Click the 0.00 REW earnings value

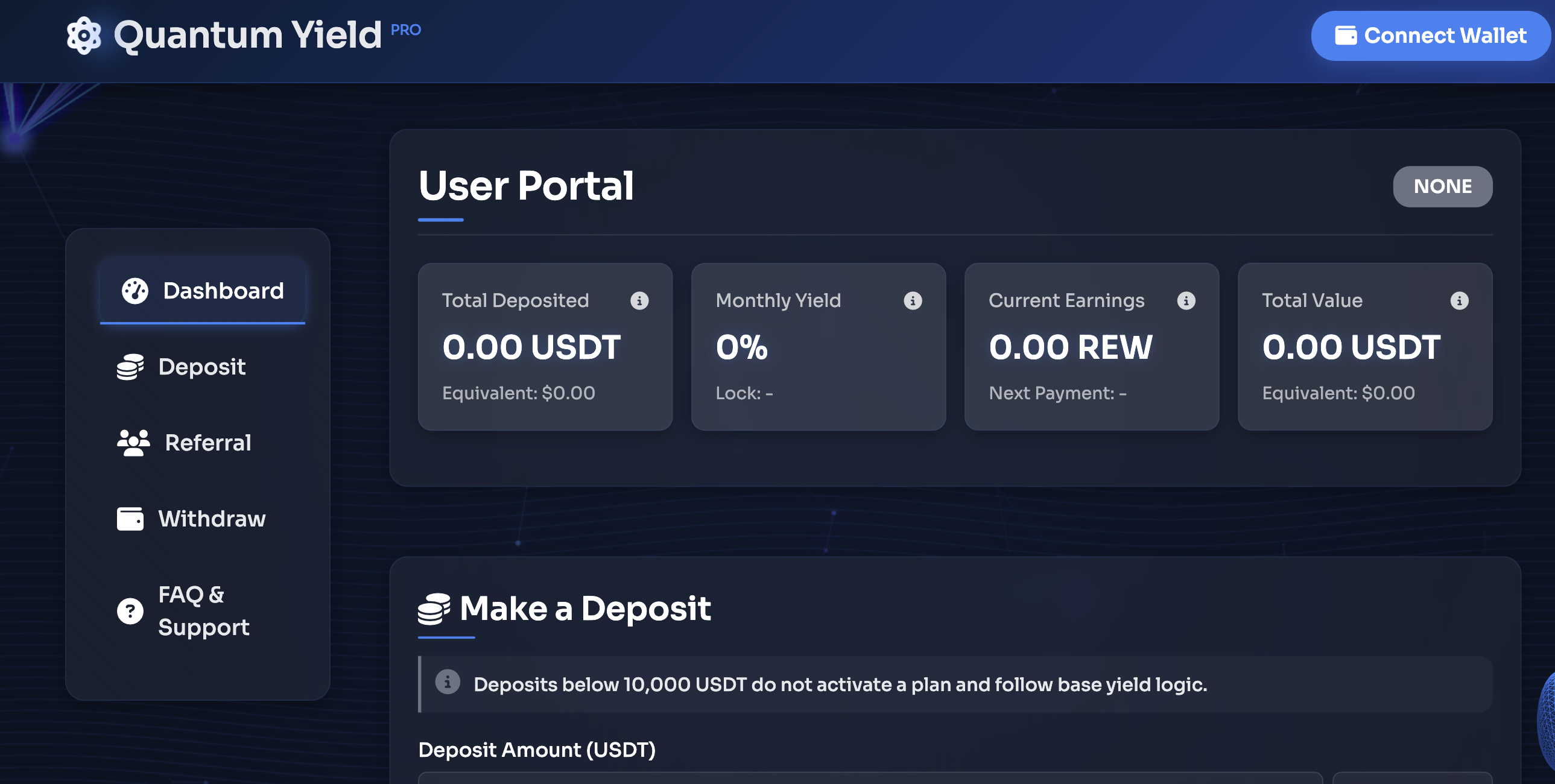click(x=1071, y=347)
